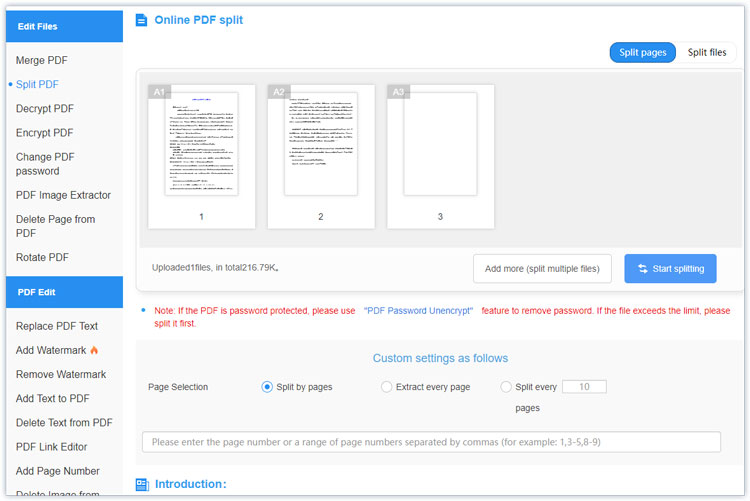Open Merge PDF from the sidebar

click(42, 61)
